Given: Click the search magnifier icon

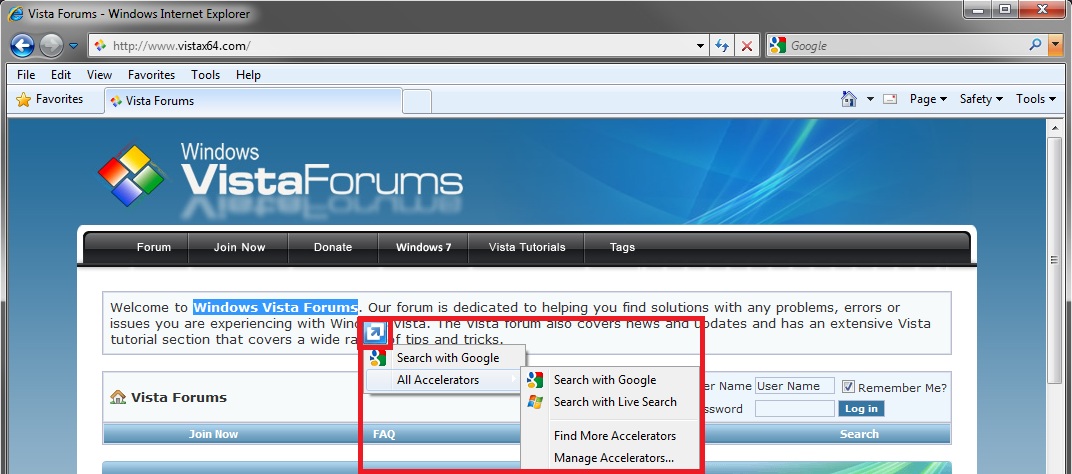Looking at the screenshot, I should pyautogui.click(x=1035, y=45).
